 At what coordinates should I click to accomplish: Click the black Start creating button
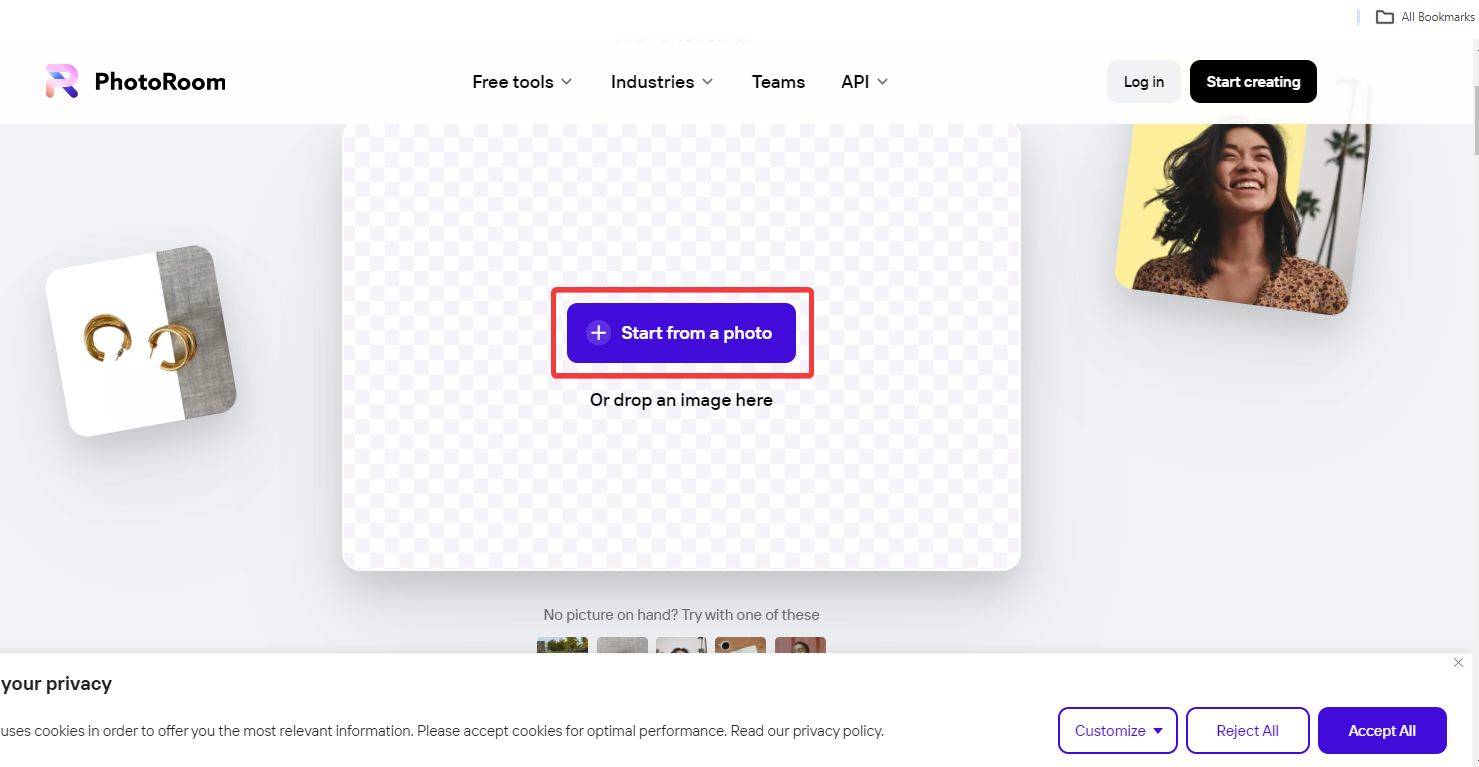[x=1252, y=82]
